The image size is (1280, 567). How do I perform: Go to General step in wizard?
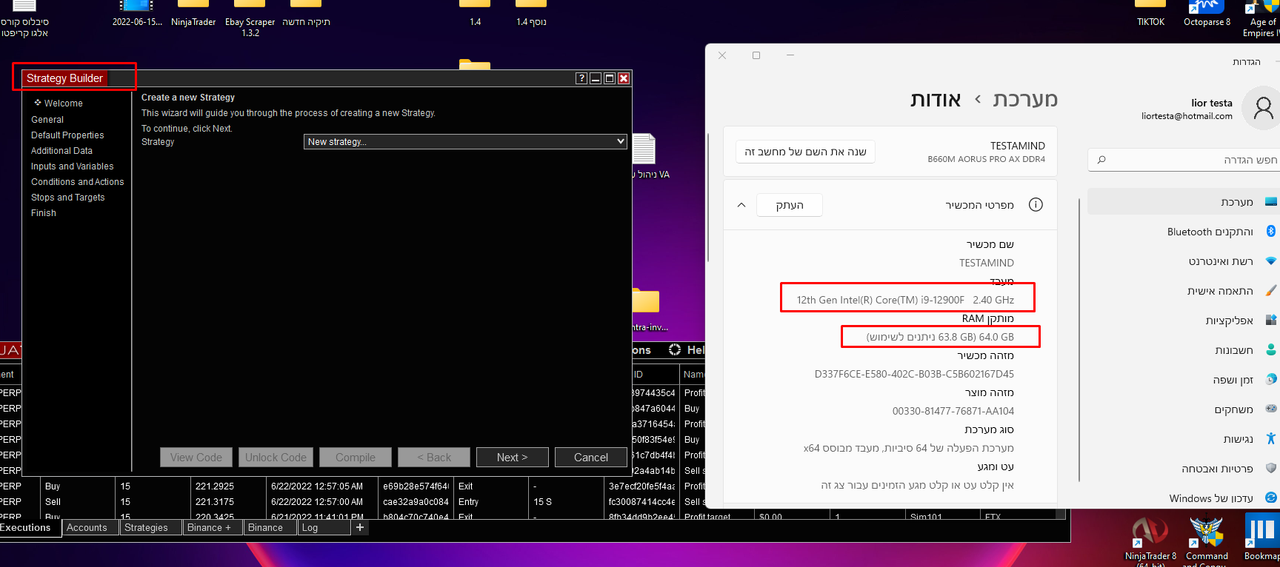(x=47, y=119)
